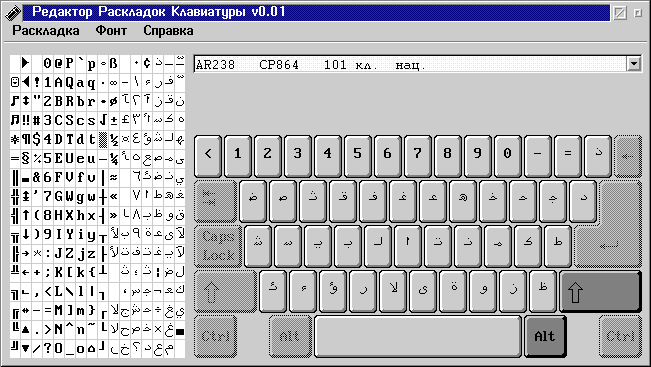Select the down arrow ↓ character
Screen dimensions: 651x367
coord(26,234)
